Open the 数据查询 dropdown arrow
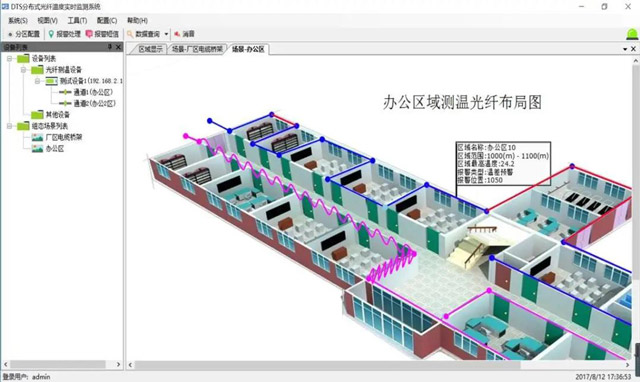The width and height of the screenshot is (640, 382). click(166, 34)
